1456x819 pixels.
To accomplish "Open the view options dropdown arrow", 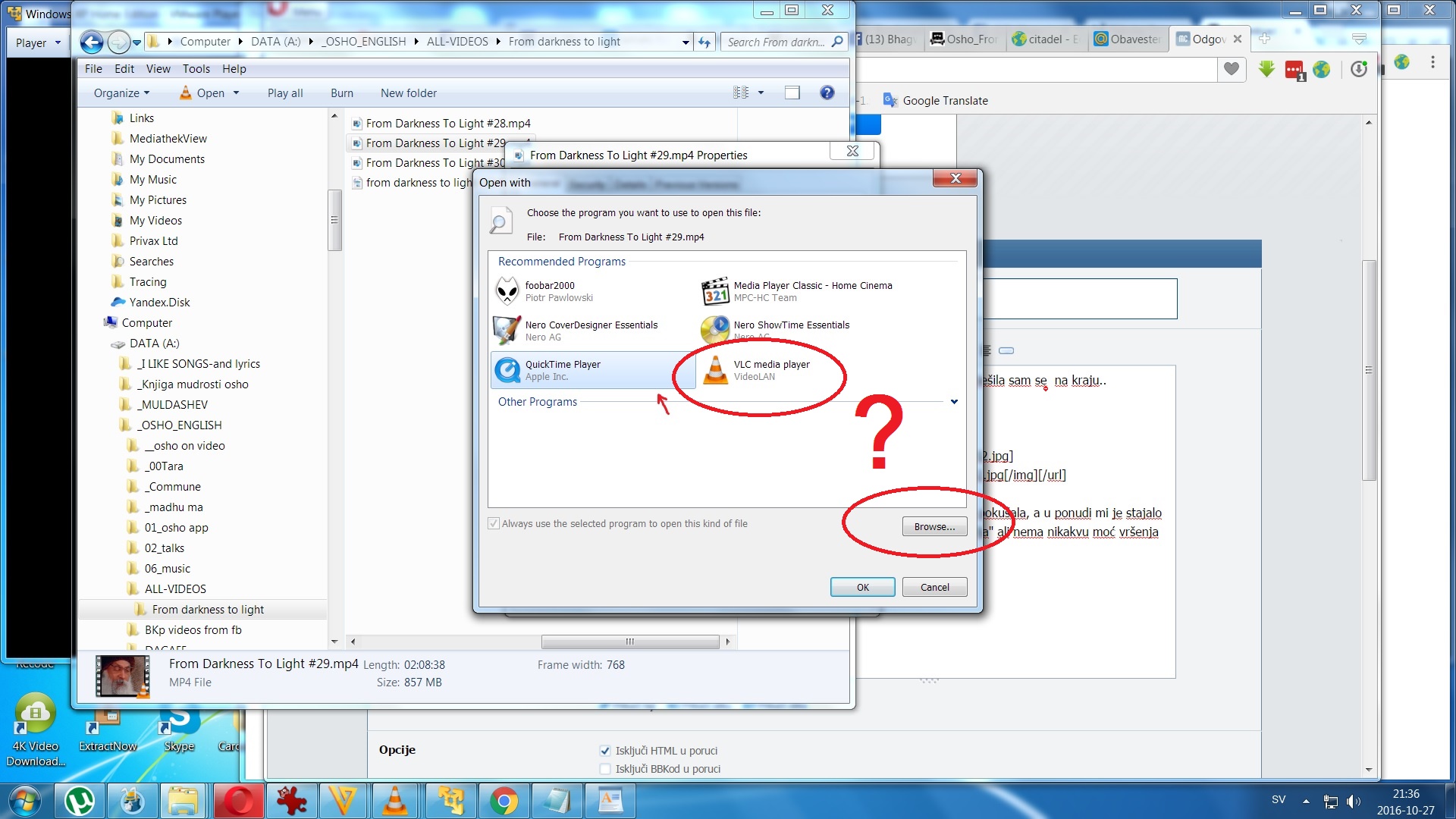I will point(761,93).
